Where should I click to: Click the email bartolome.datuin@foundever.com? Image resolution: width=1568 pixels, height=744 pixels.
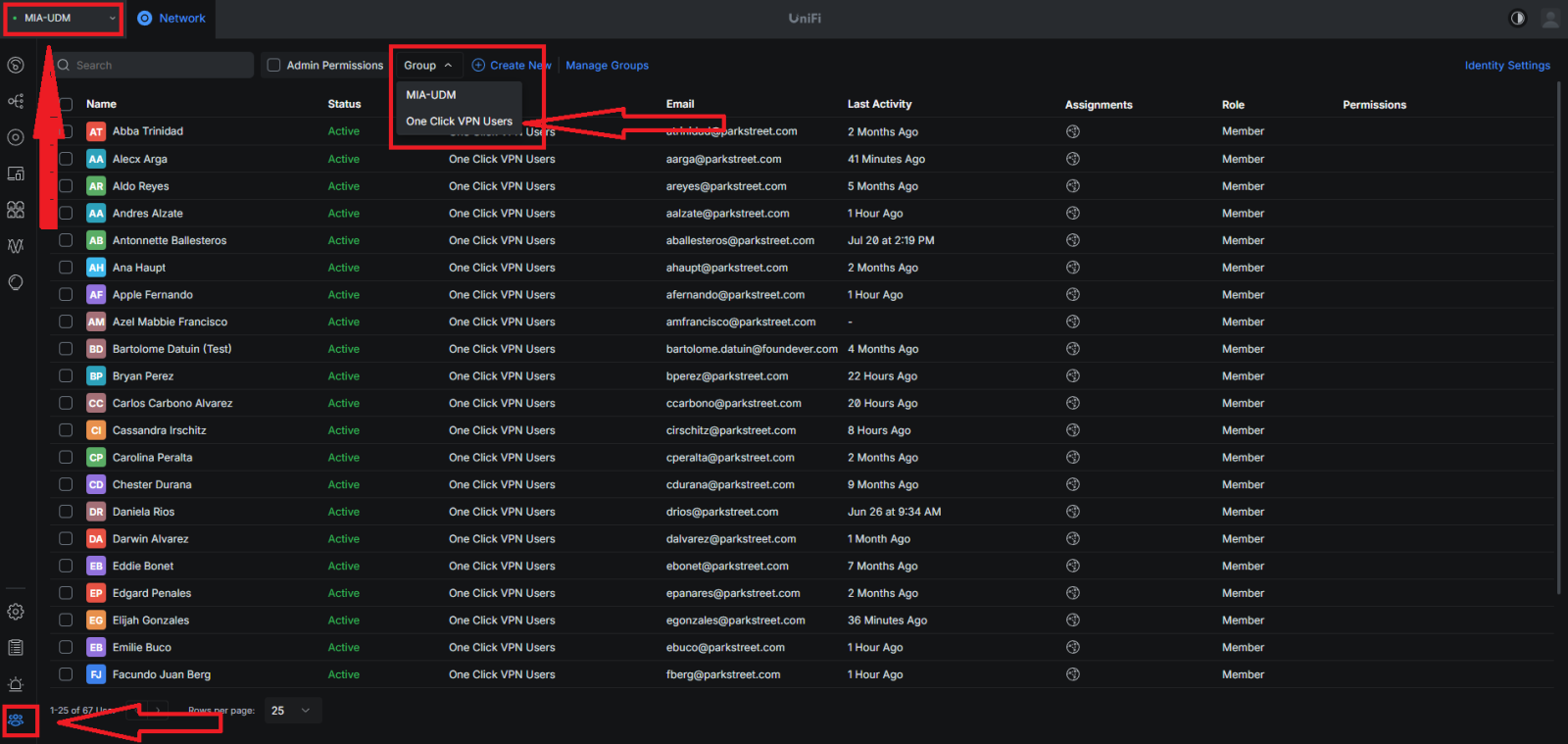752,349
